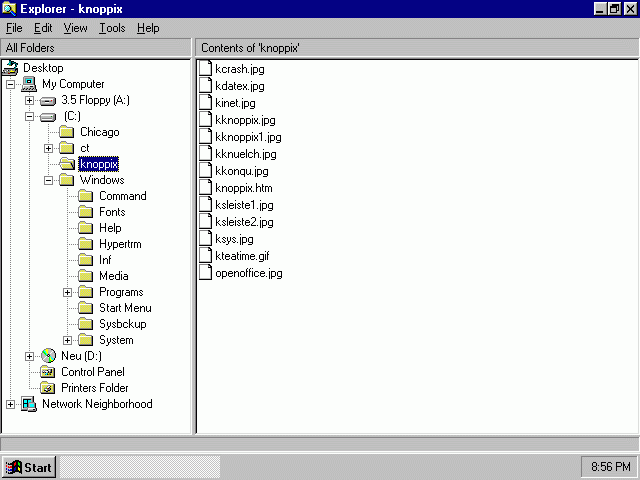Viewport: 640px width, 480px height.
Task: Click the Windows folder icon
Action: (67, 180)
